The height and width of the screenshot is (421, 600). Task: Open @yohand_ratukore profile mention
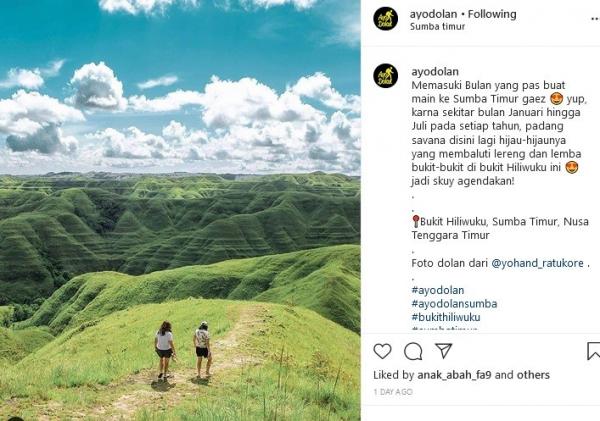[537, 263]
